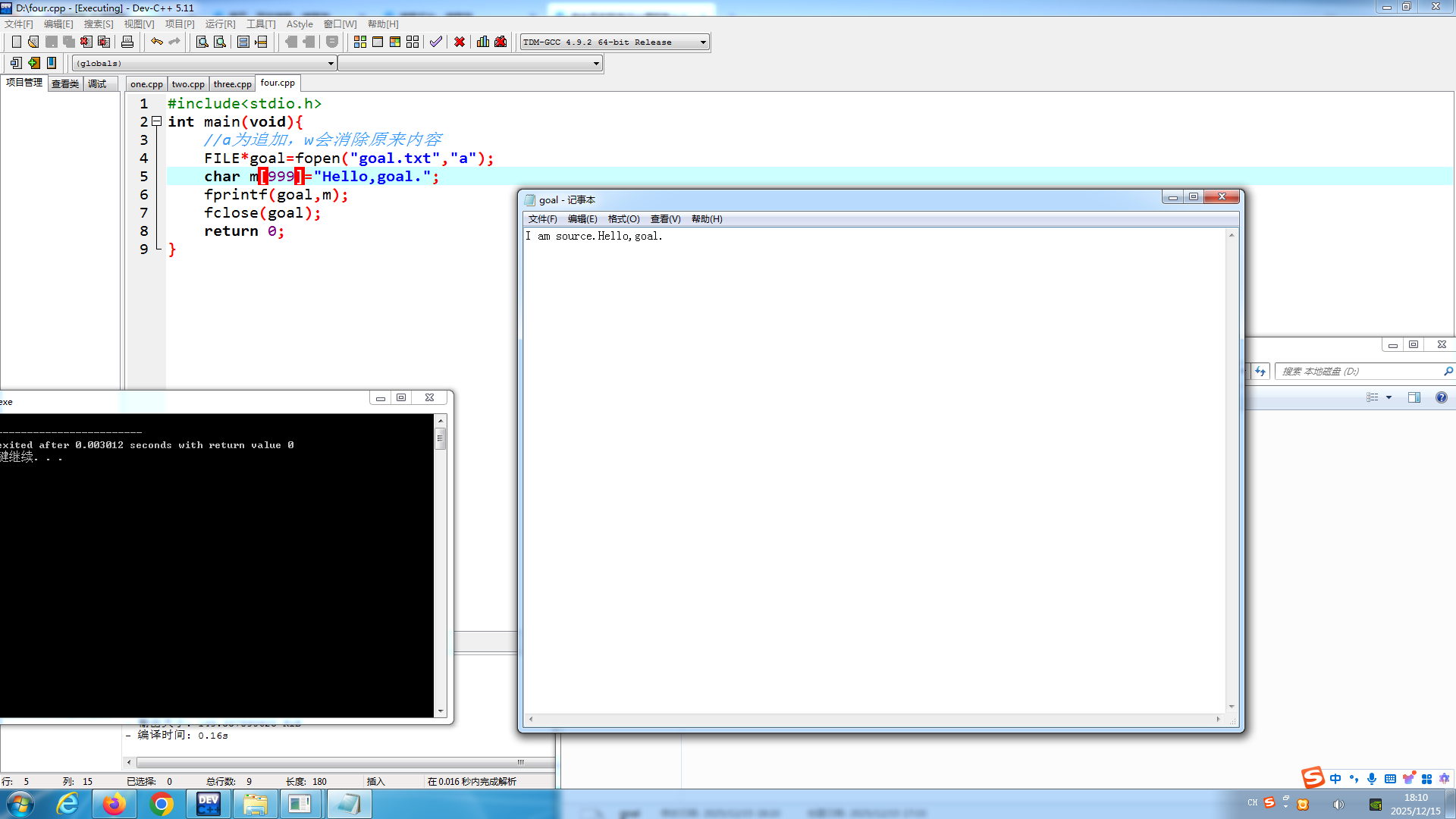
Task: Open the empty function list dropdown
Action: click(x=596, y=64)
